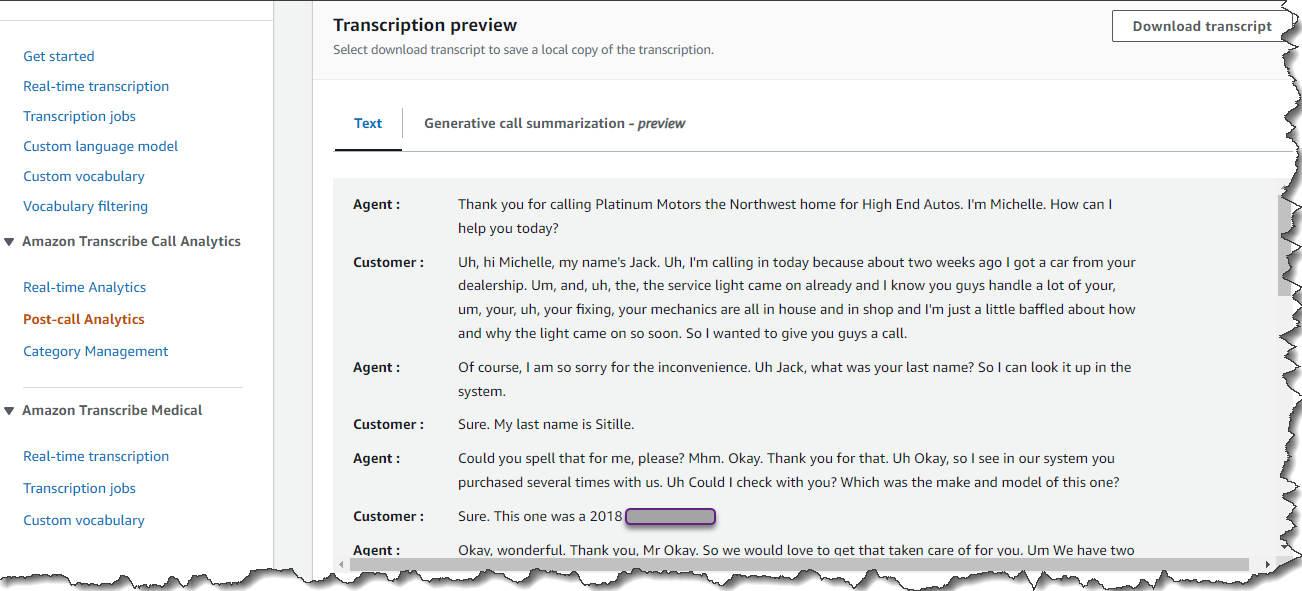Click the horizontal scrollbar's left arrow
1302x591 pixels.
click(x=341, y=565)
